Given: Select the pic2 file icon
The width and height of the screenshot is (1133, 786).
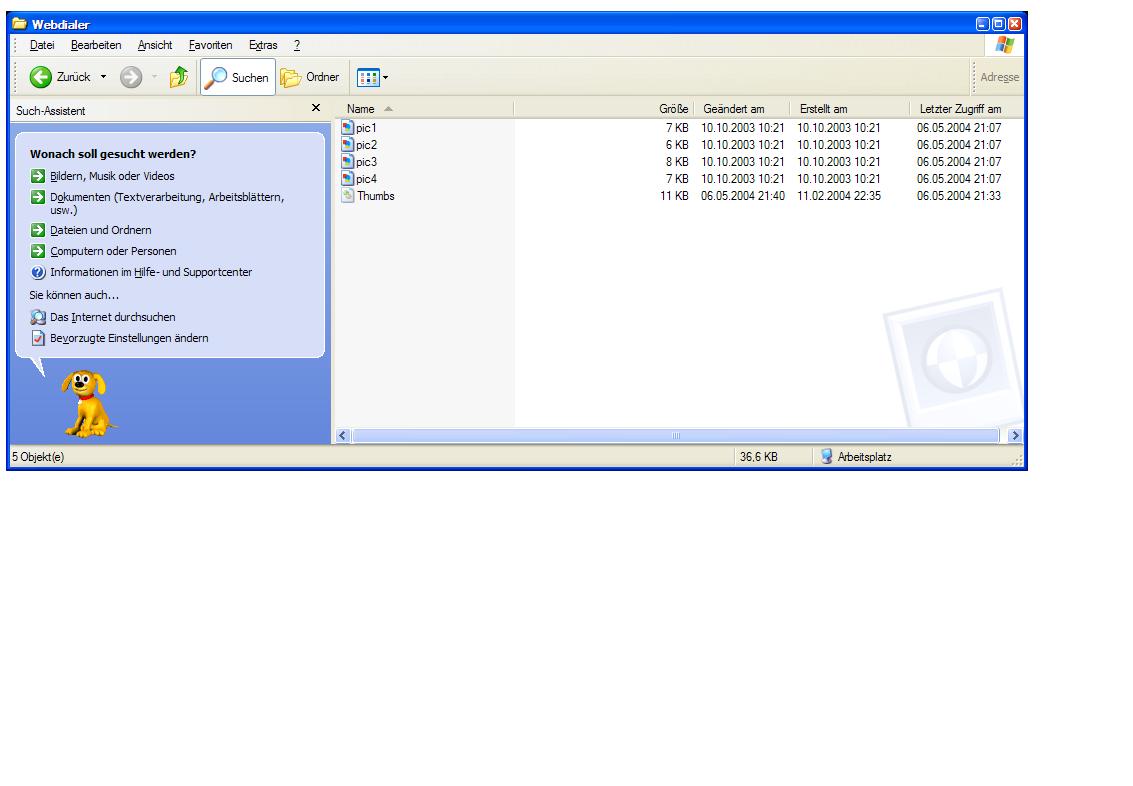Looking at the screenshot, I should tap(348, 144).
